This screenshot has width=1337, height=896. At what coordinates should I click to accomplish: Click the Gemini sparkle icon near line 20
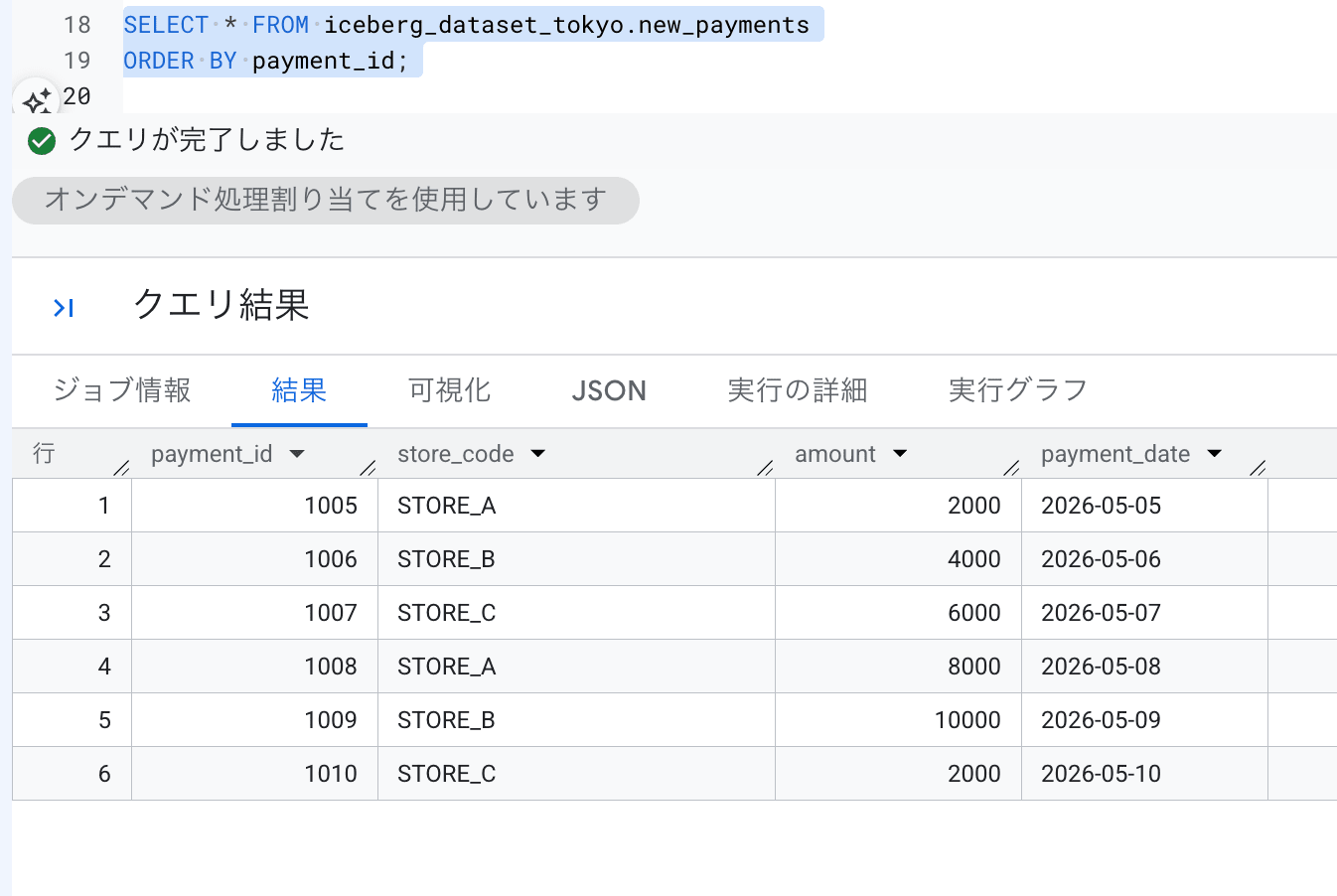click(37, 100)
